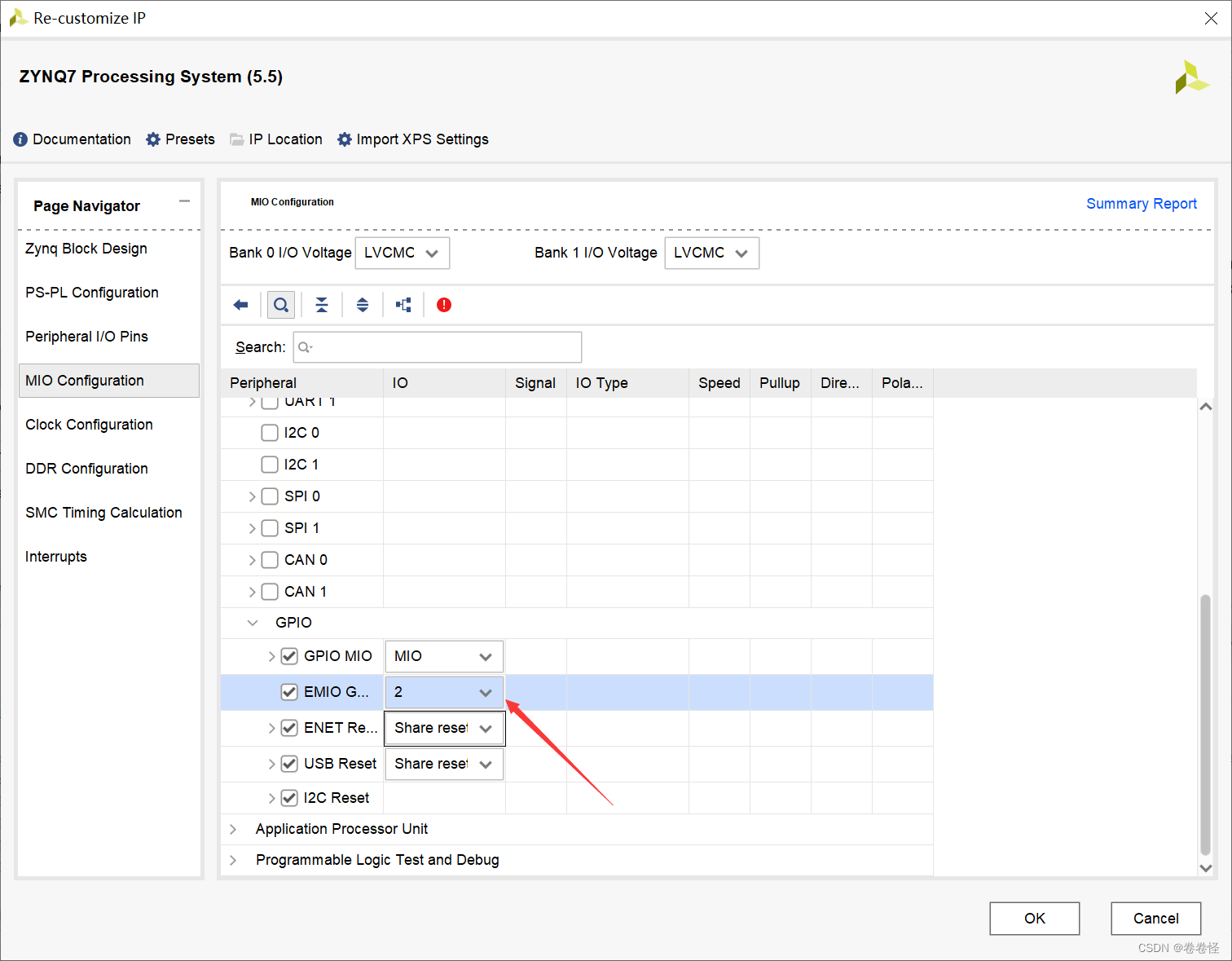
Task: Click the Collapse All toolbar icon
Action: pyautogui.click(x=322, y=305)
